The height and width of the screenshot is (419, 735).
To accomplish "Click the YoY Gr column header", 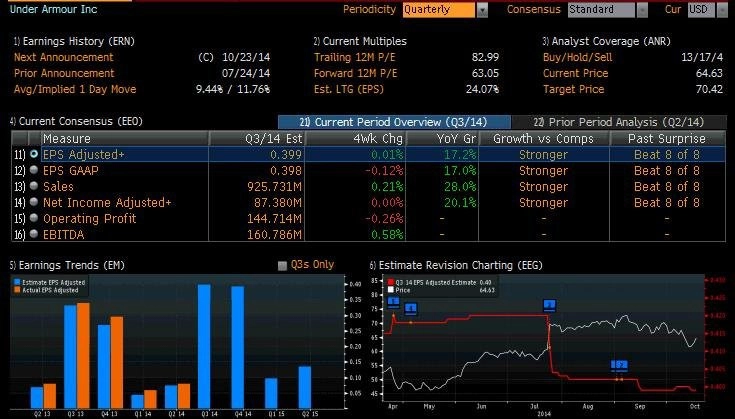I will pos(442,139).
